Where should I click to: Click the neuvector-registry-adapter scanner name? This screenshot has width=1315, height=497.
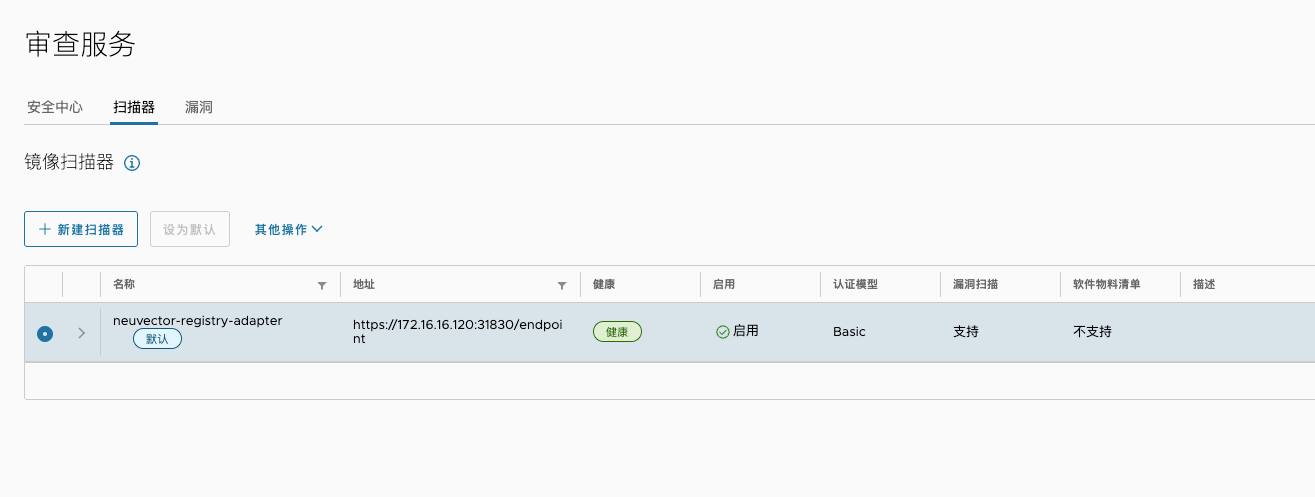(x=198, y=321)
